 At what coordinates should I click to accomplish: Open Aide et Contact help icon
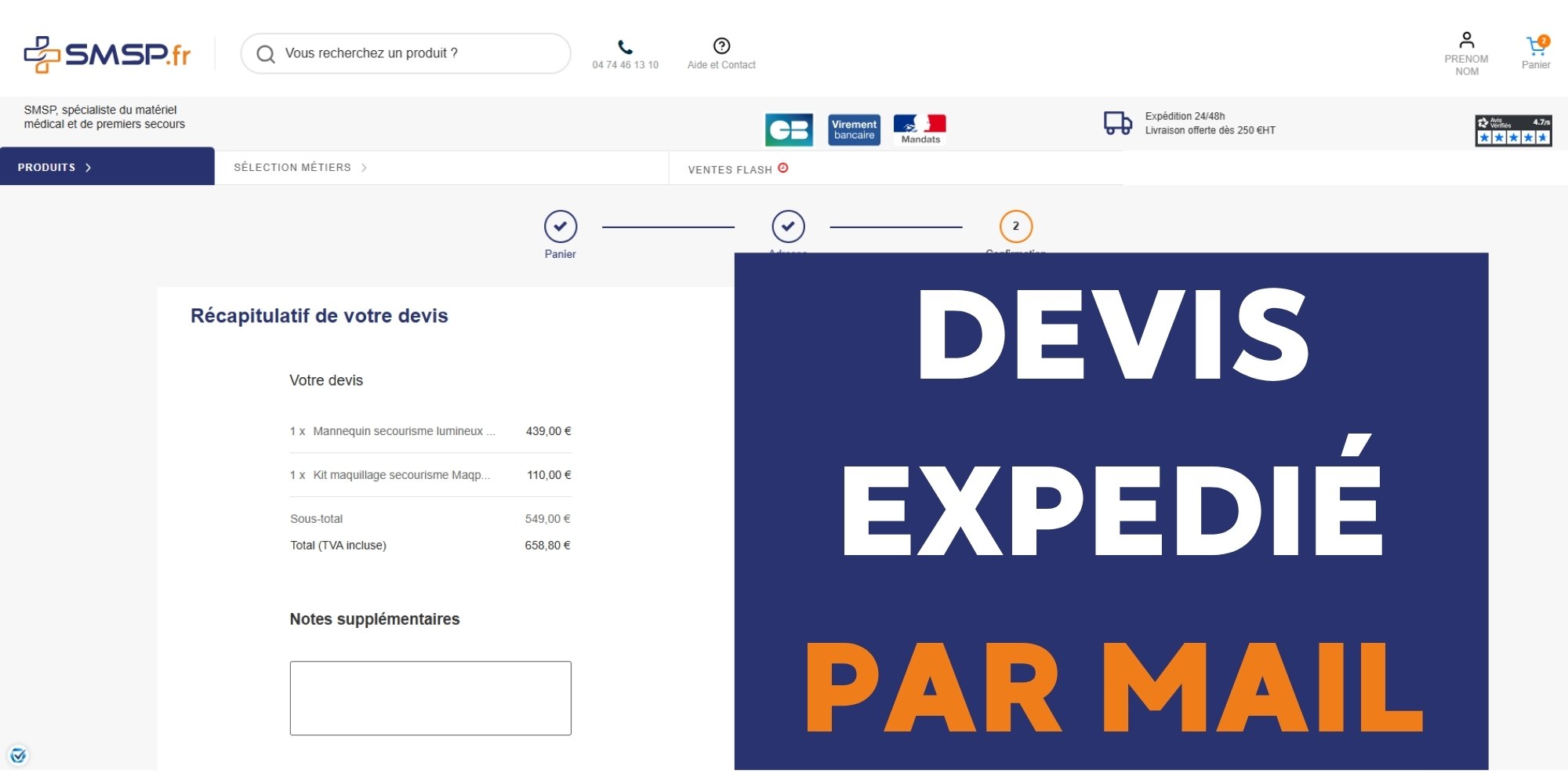coord(721,46)
